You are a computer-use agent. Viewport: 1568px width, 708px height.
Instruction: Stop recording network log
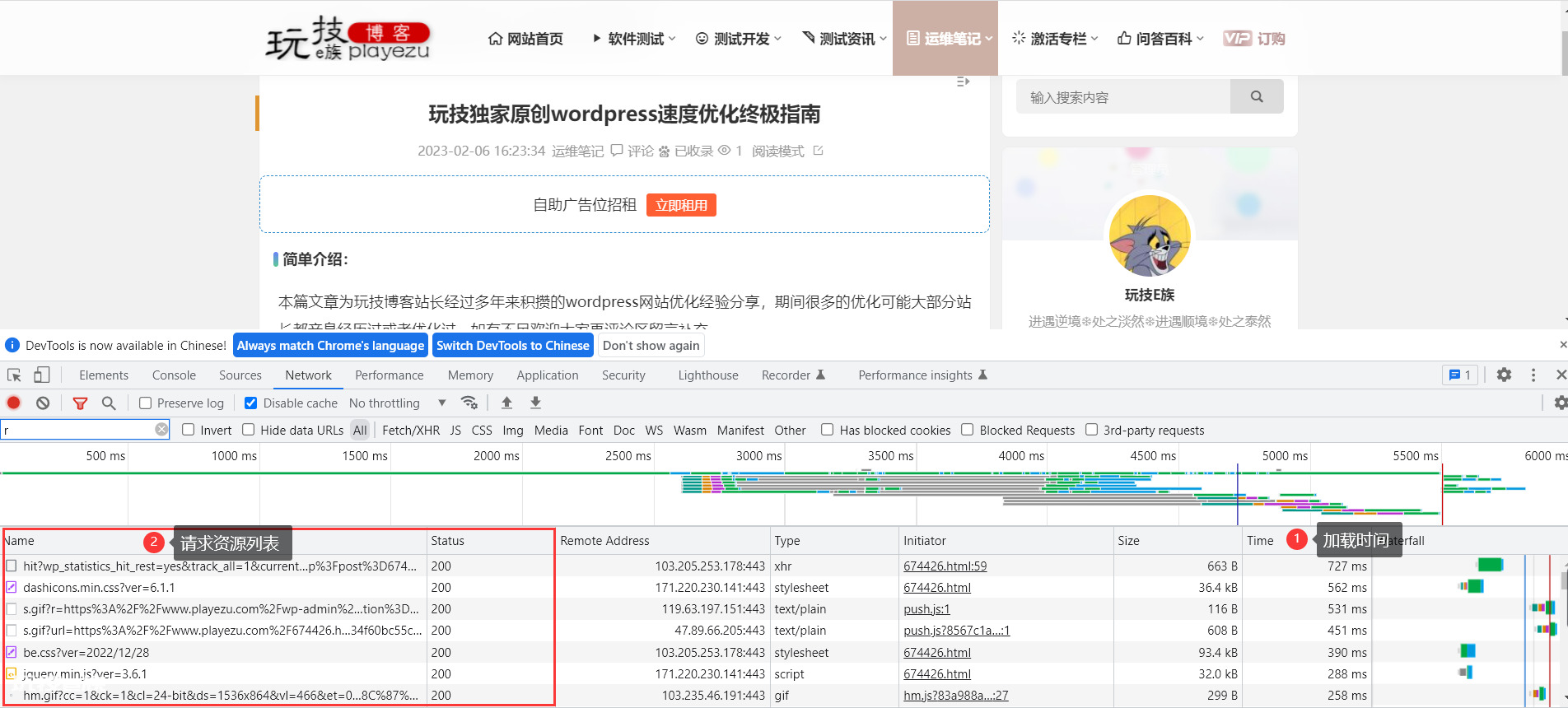point(14,403)
